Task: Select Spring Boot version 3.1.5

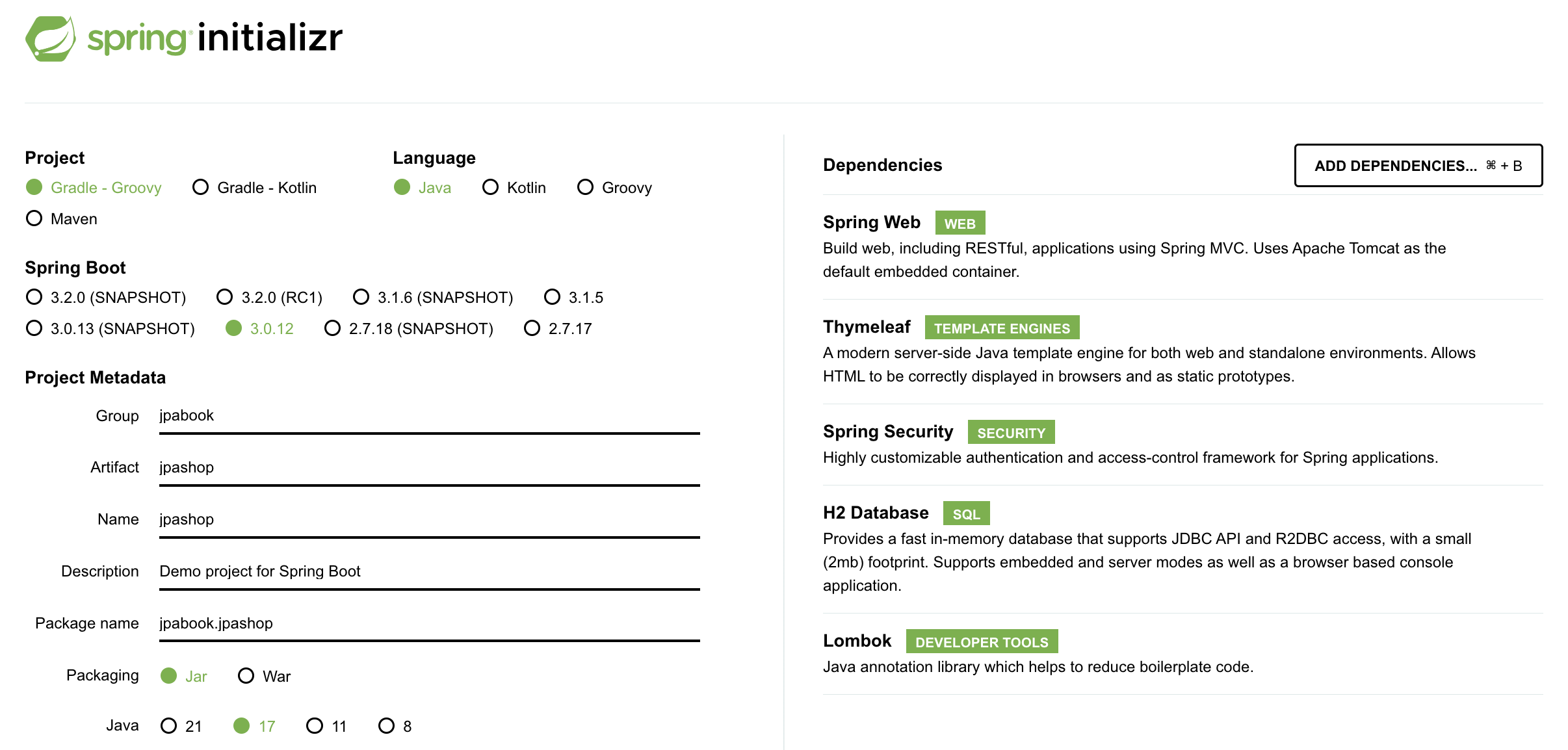Action: point(553,297)
